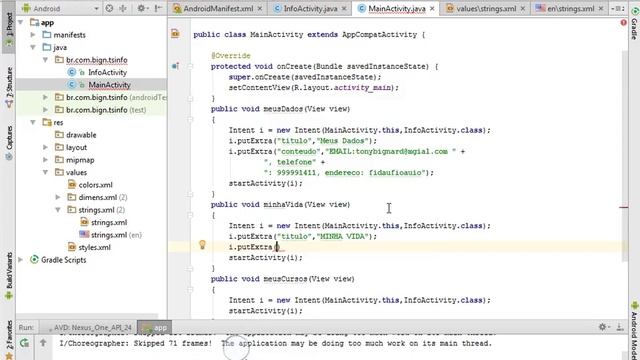Collapse the values folder
The image size is (640, 360).
coord(45,172)
